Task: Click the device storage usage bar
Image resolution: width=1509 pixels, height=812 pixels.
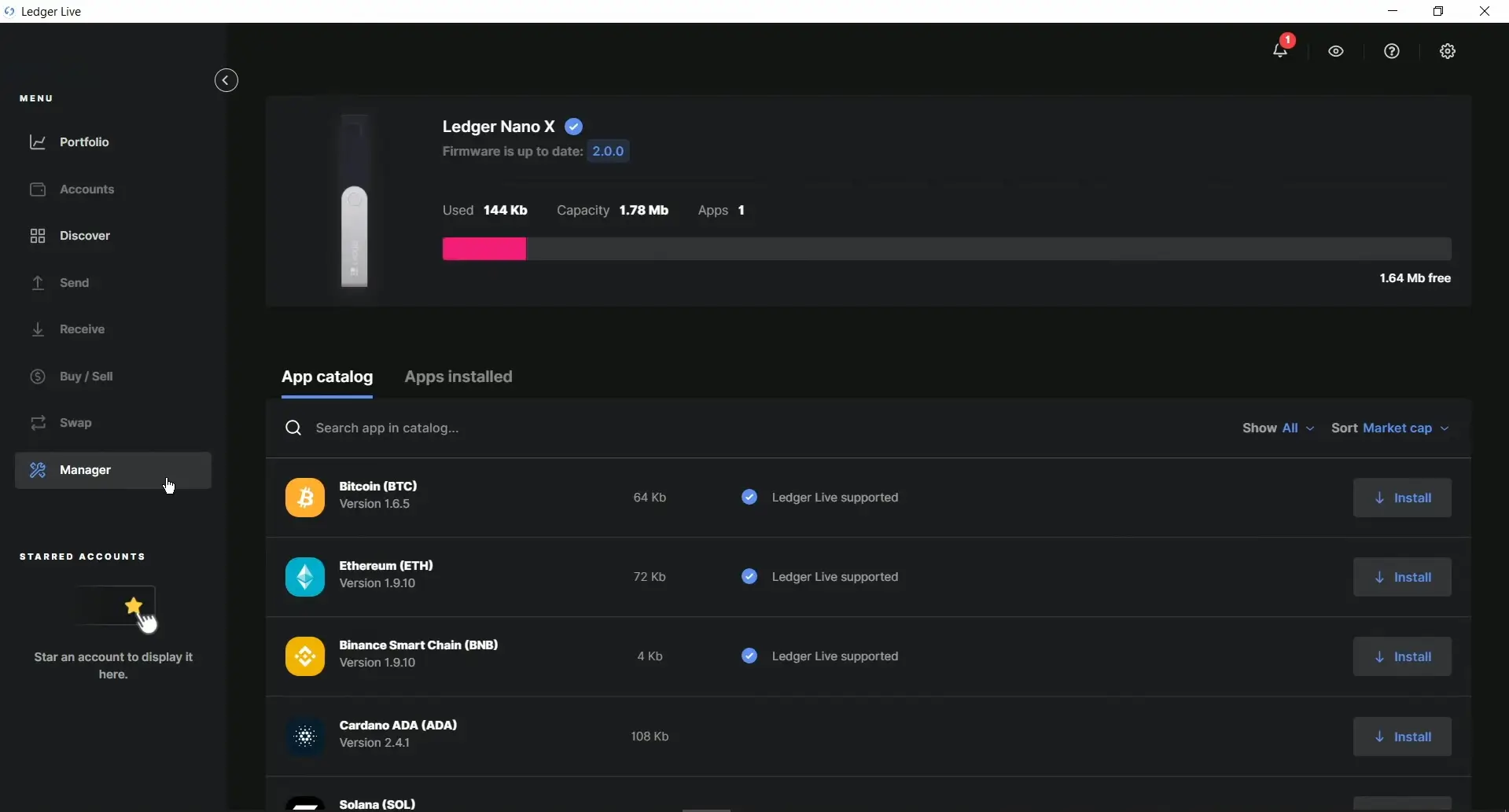Action: tap(946, 249)
